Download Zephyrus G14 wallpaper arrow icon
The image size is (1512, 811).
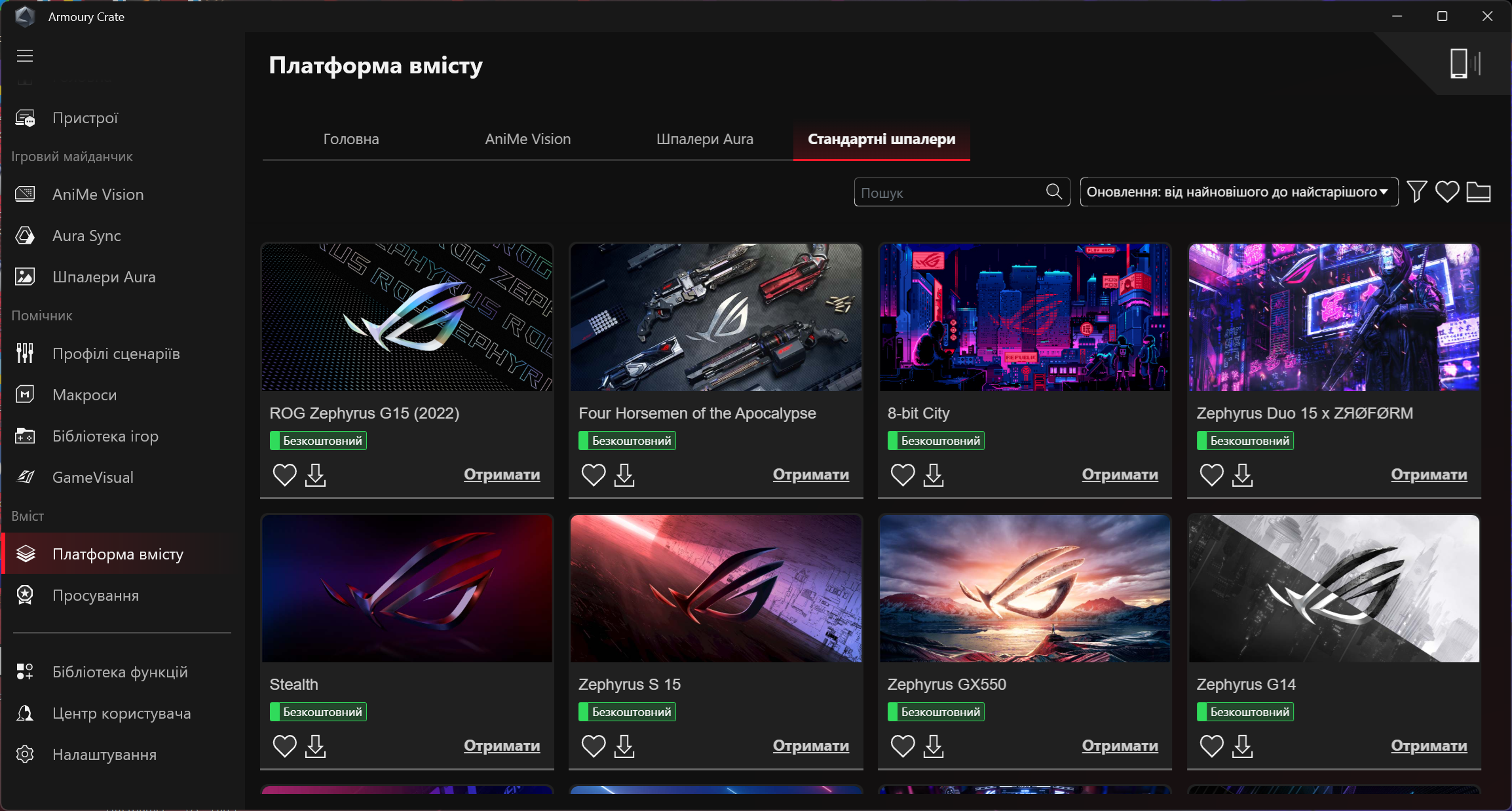1242,746
